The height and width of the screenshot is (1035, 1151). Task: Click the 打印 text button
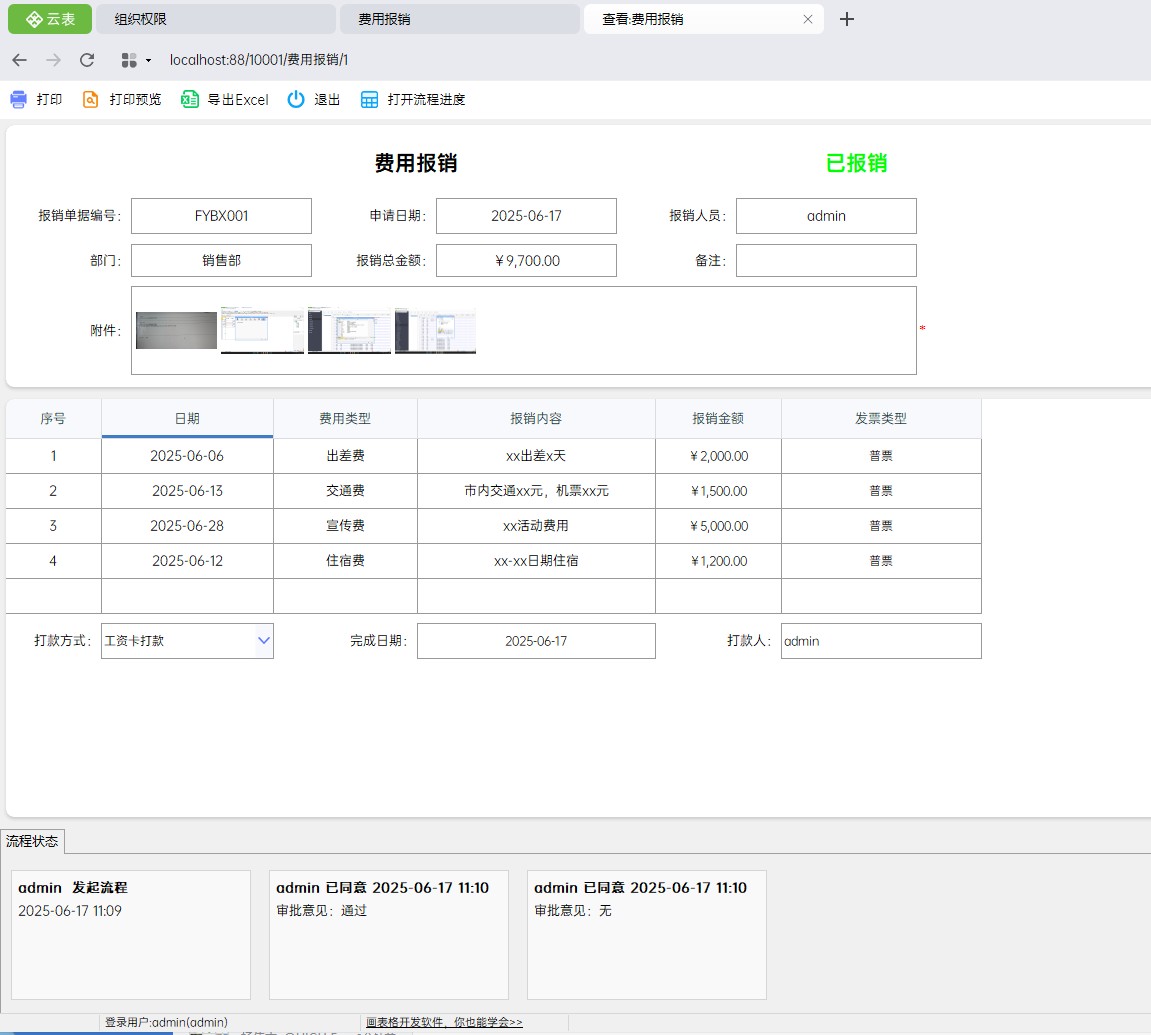click(x=49, y=100)
